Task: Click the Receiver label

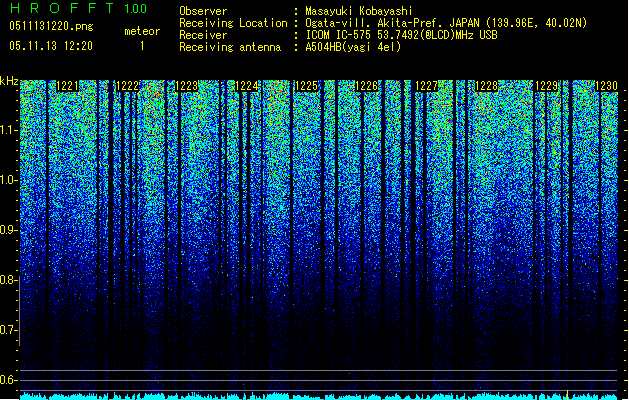Action: pyautogui.click(x=203, y=35)
